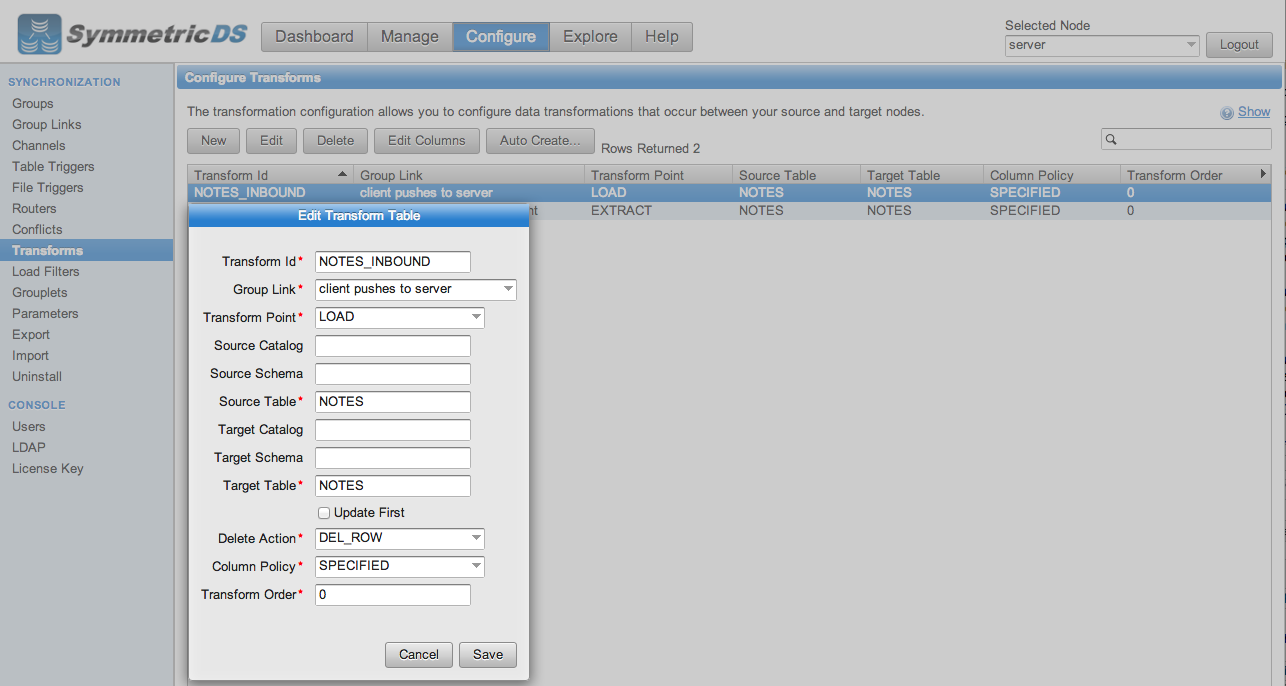Click the sort arrow on Transform Id header
The height and width of the screenshot is (686, 1286).
pos(343,175)
